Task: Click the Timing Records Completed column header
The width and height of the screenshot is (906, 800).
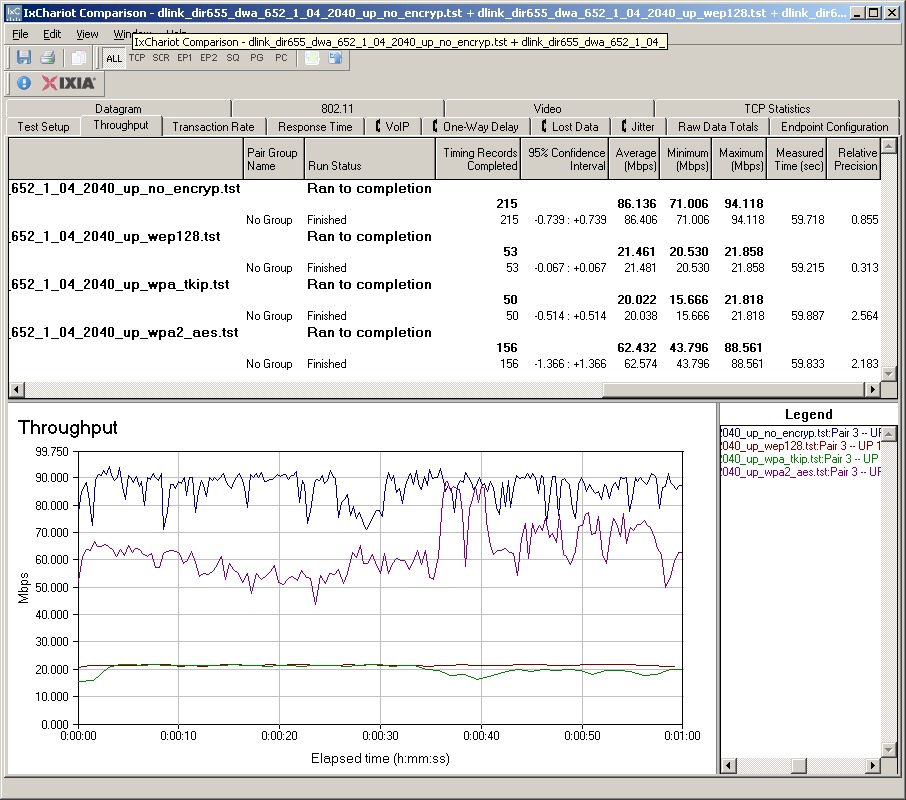Action: 478,159
